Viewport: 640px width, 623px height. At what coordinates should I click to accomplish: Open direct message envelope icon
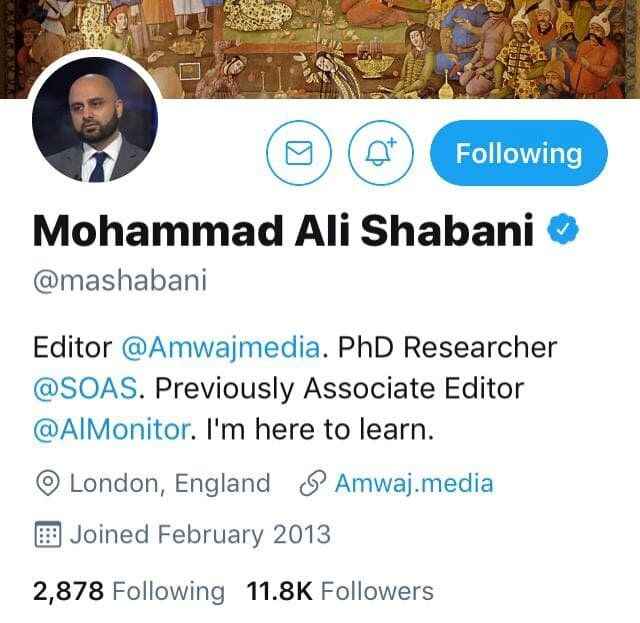[x=299, y=153]
